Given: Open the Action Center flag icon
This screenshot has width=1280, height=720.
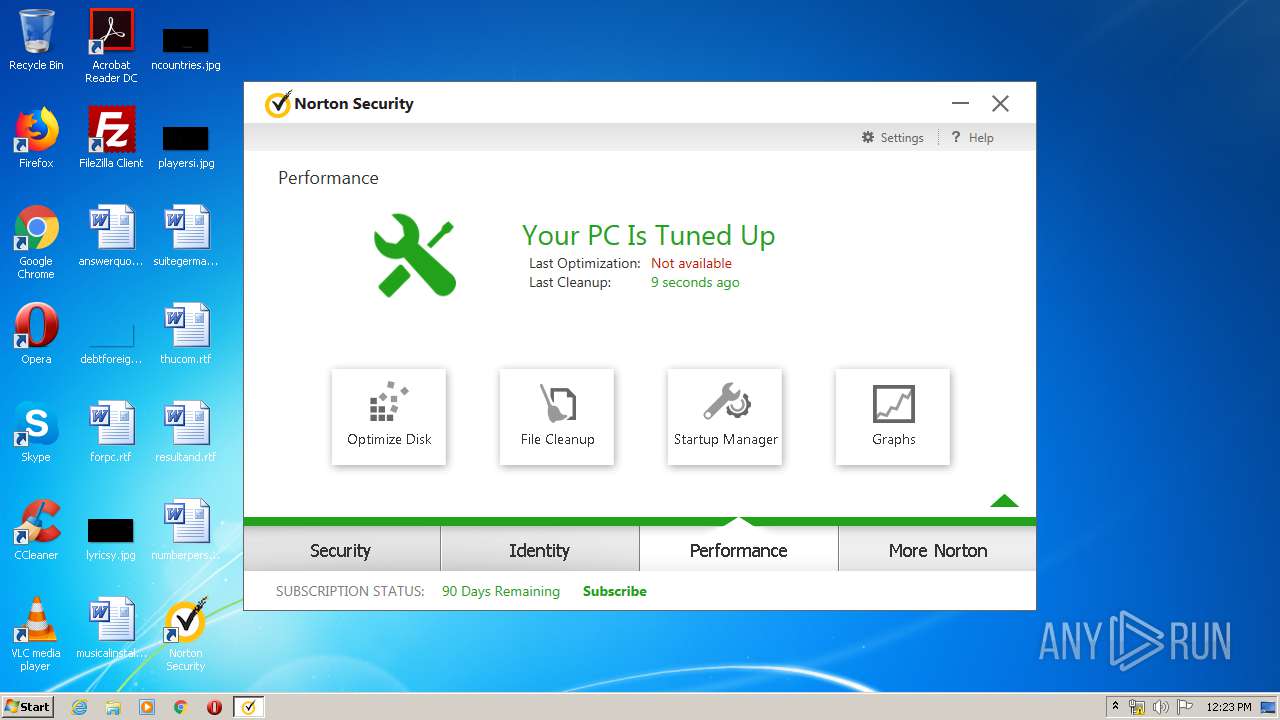Looking at the screenshot, I should (1184, 707).
